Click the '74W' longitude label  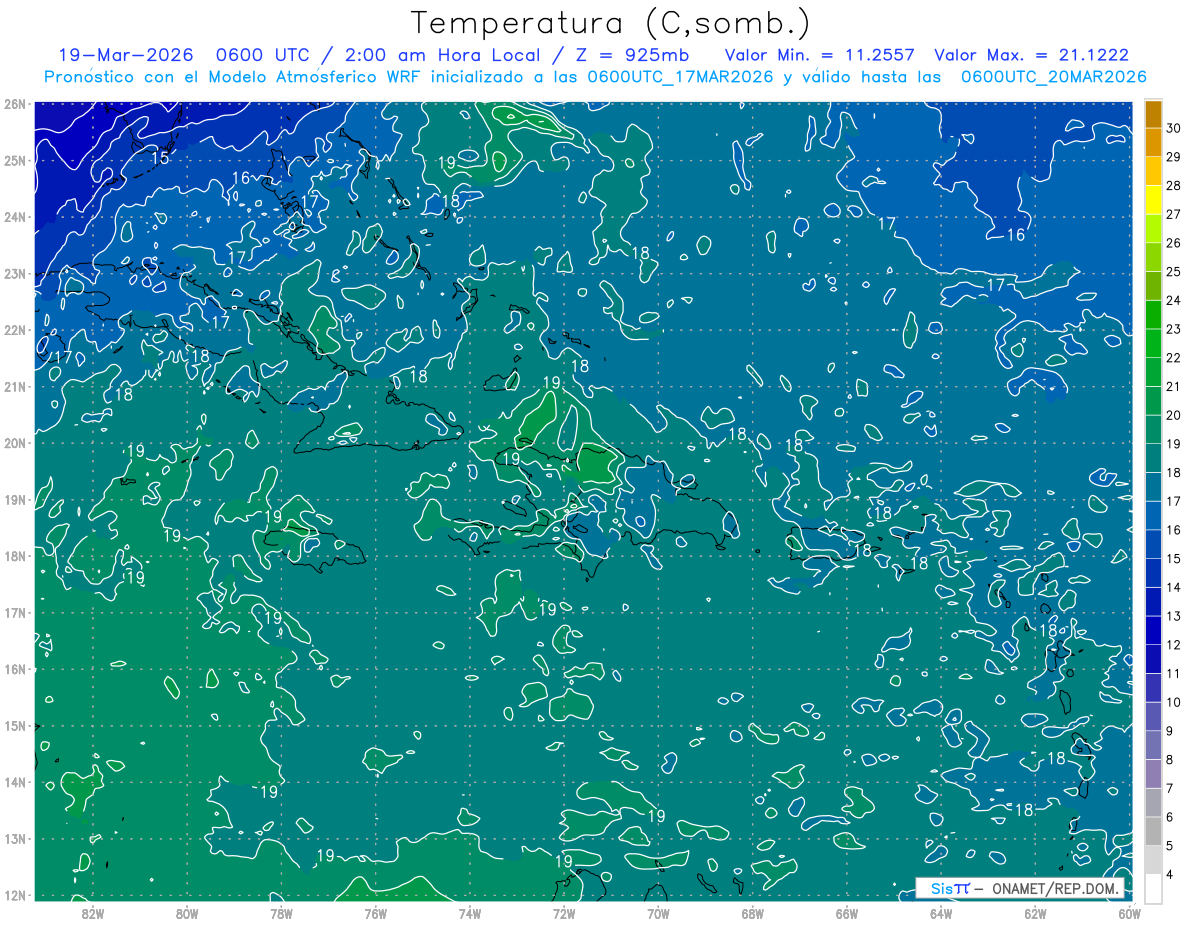click(470, 912)
